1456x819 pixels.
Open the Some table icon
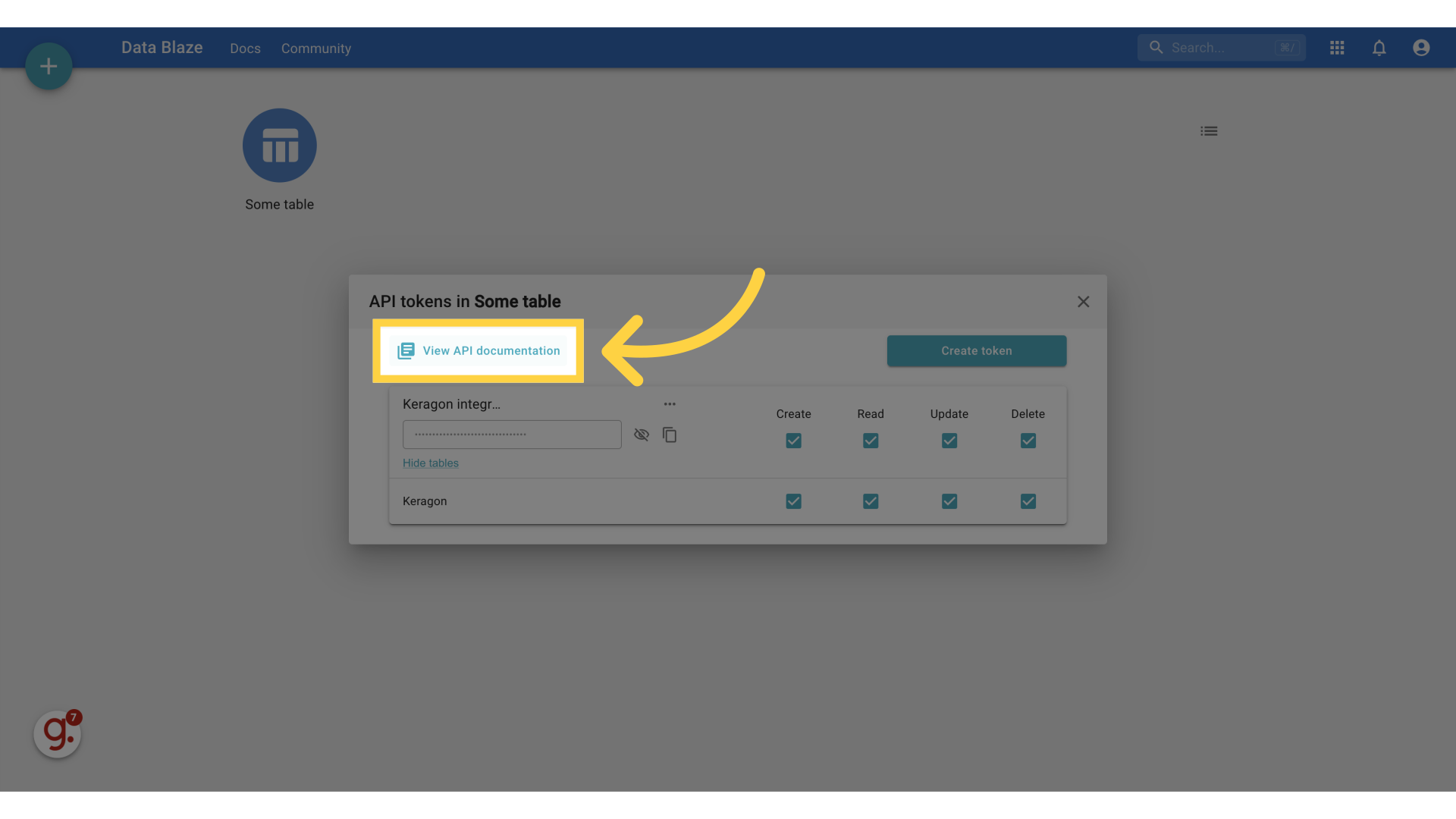pyautogui.click(x=279, y=145)
